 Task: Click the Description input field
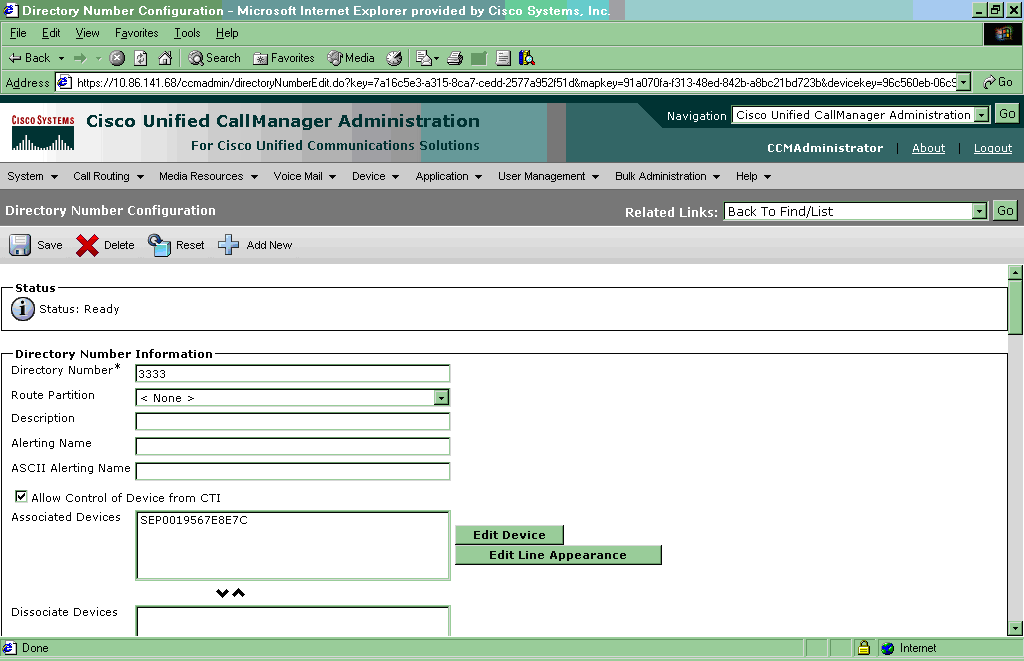click(293, 421)
